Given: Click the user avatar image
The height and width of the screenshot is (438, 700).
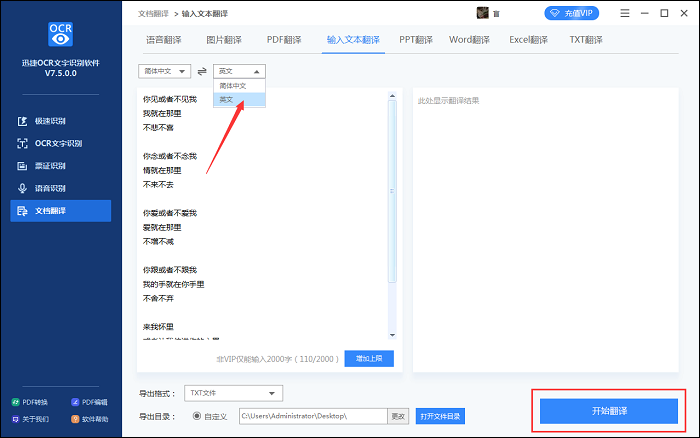Looking at the screenshot, I should pos(483,13).
